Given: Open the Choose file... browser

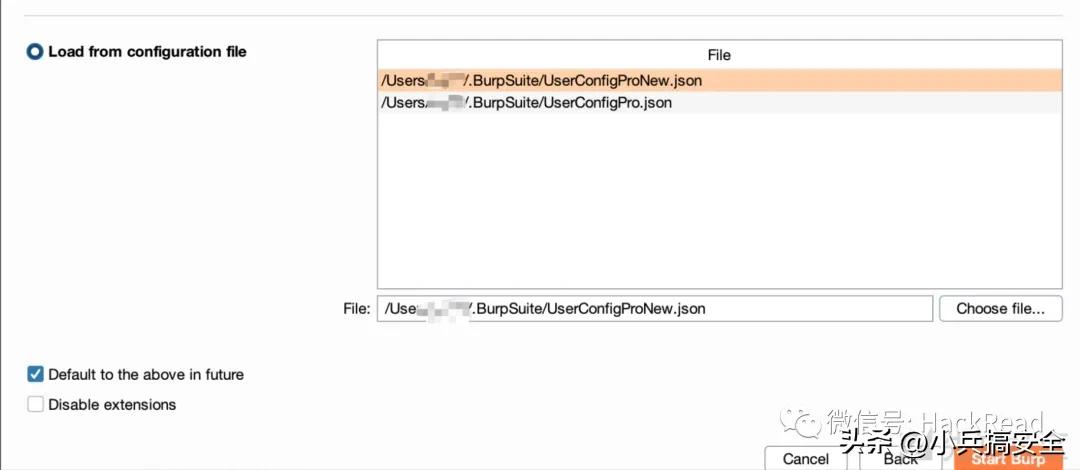Looking at the screenshot, I should click(1000, 309).
